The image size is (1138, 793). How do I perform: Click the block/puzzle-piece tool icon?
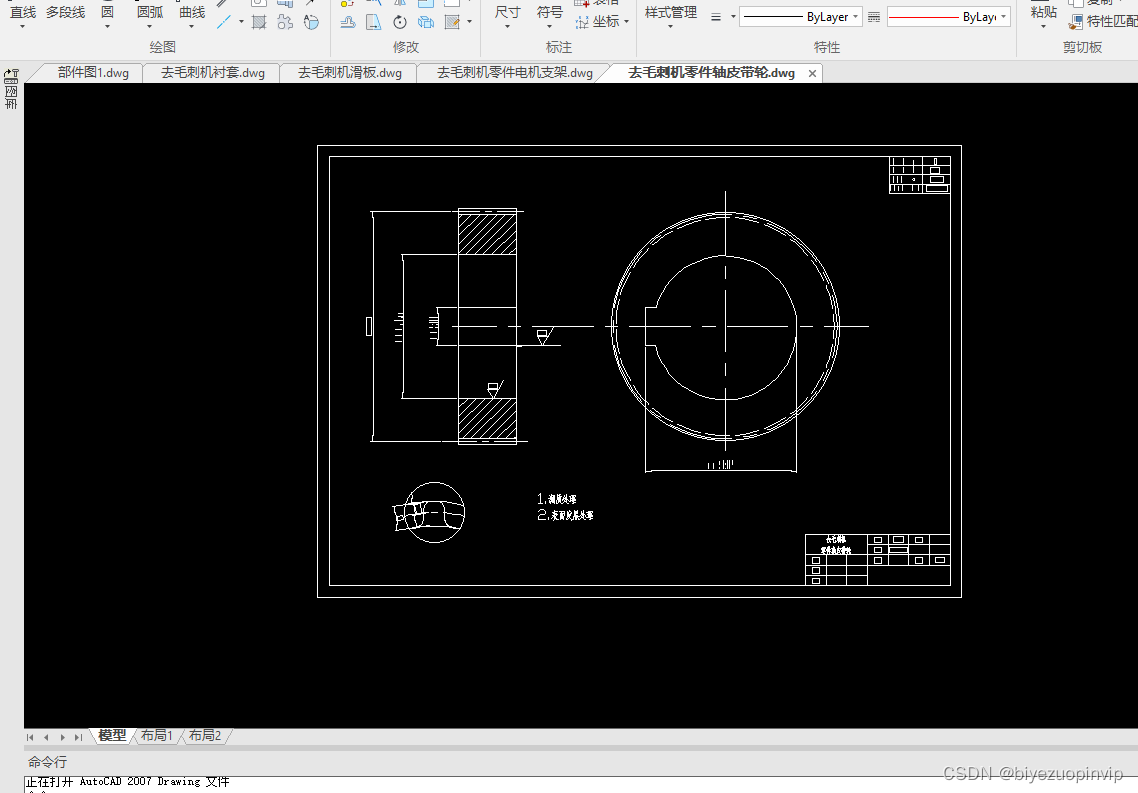[x=285, y=22]
